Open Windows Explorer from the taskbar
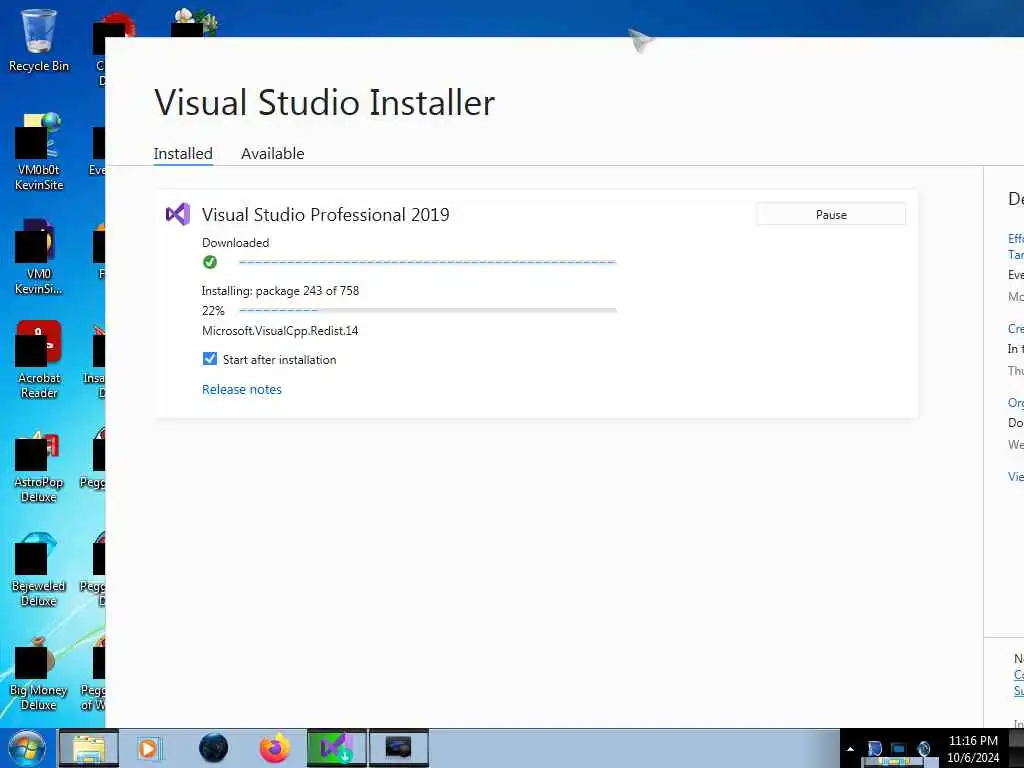 click(89, 748)
